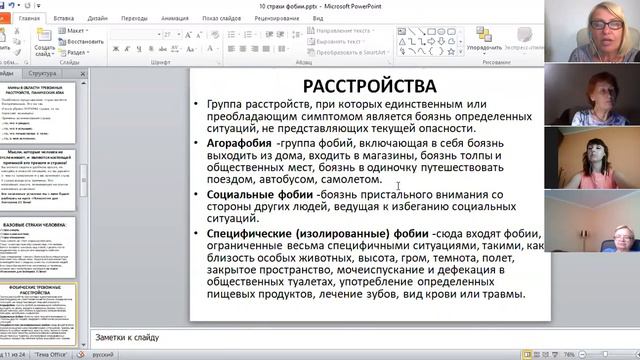Select the Down Arrow shape
The image size is (640, 360).
[441, 42]
